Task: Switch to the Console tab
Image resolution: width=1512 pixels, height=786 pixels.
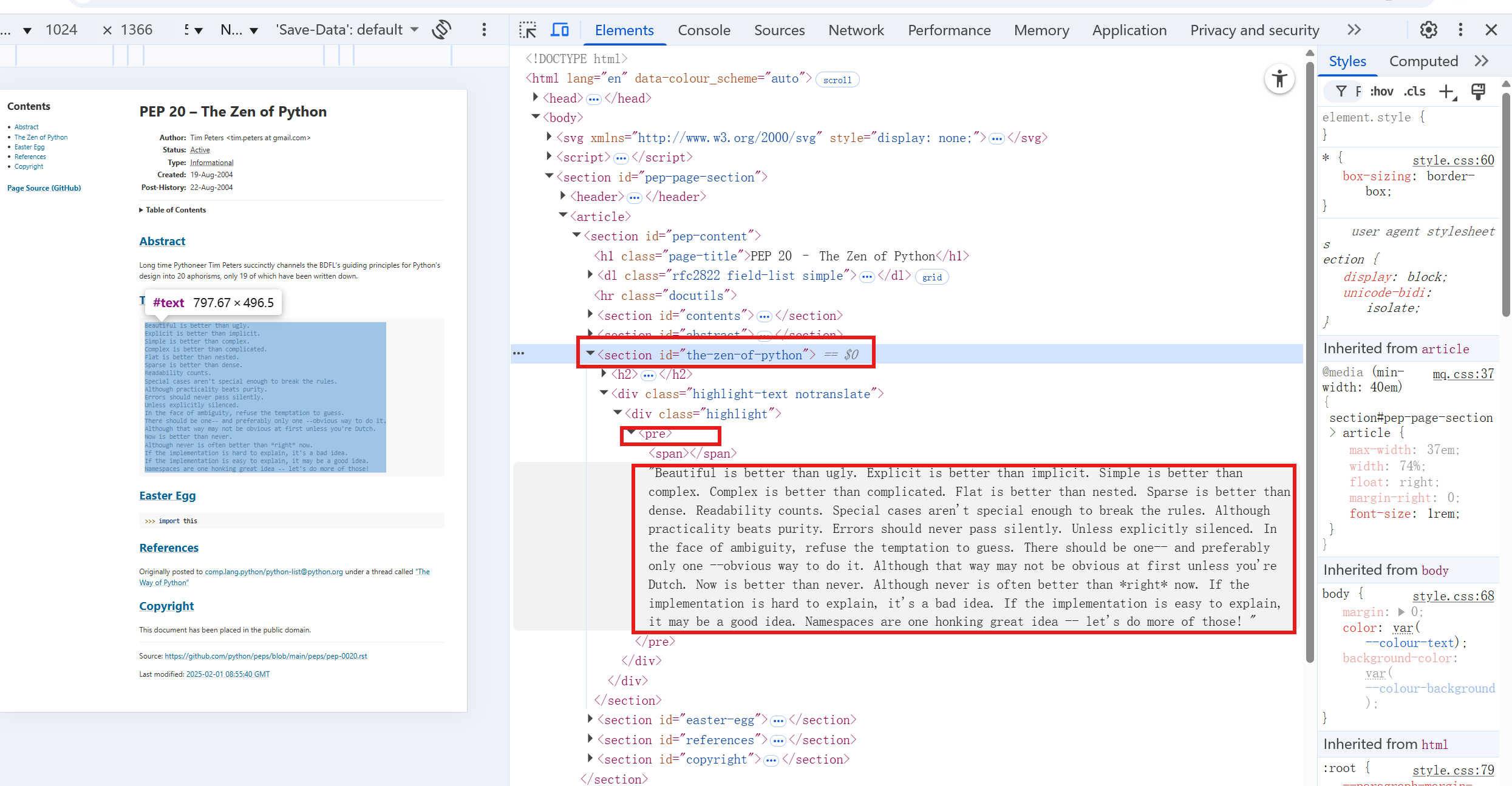Action: 704,30
